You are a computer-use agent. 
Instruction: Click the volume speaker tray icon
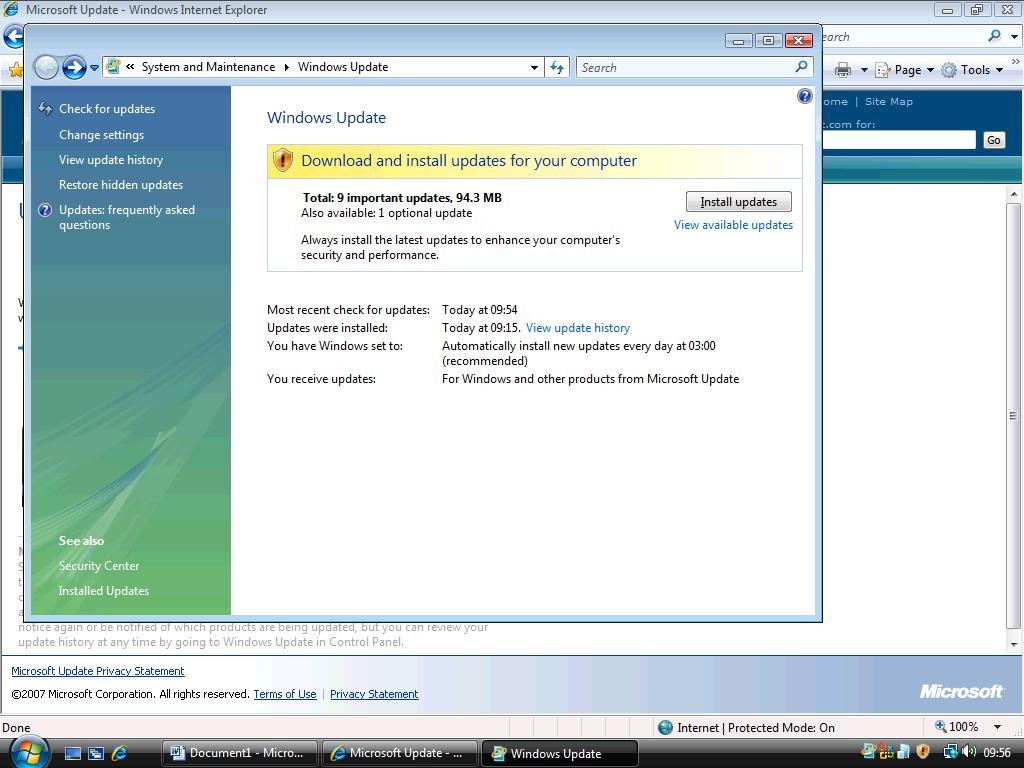(968, 752)
